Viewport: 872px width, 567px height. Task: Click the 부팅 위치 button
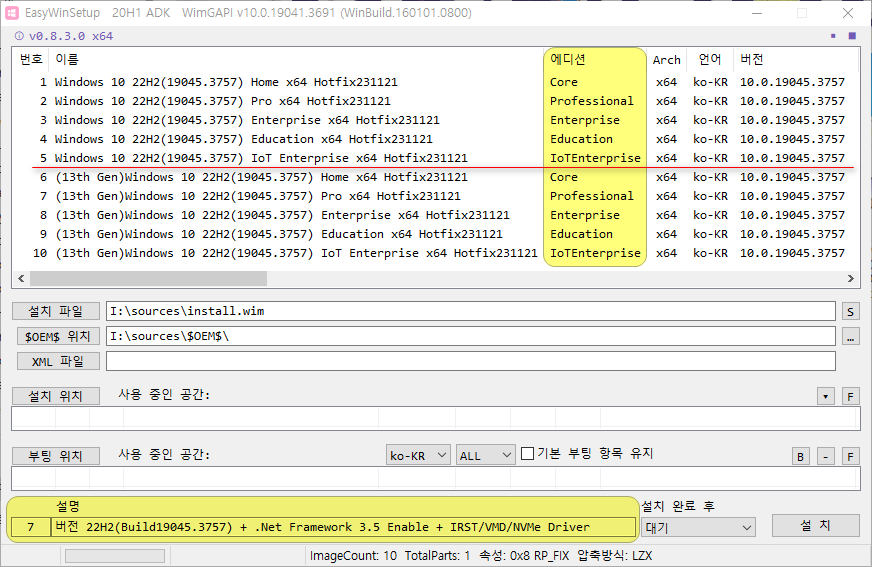pyautogui.click(x=56, y=456)
